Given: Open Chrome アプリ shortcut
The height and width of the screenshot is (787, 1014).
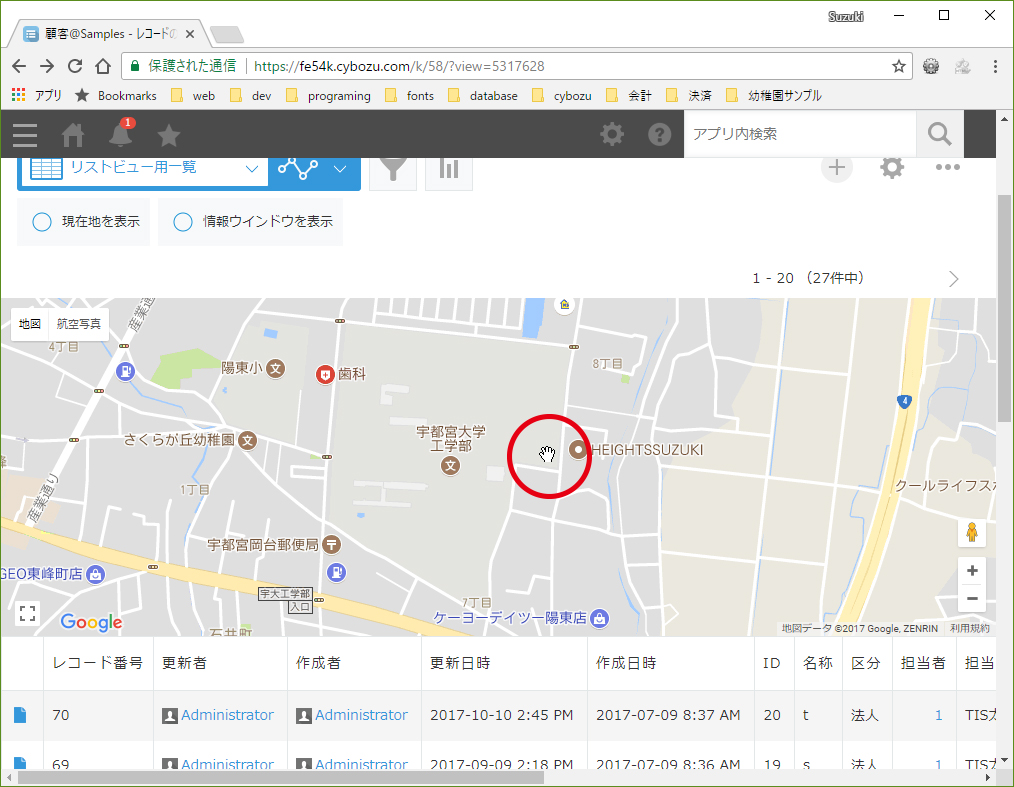Looking at the screenshot, I should click(37, 96).
